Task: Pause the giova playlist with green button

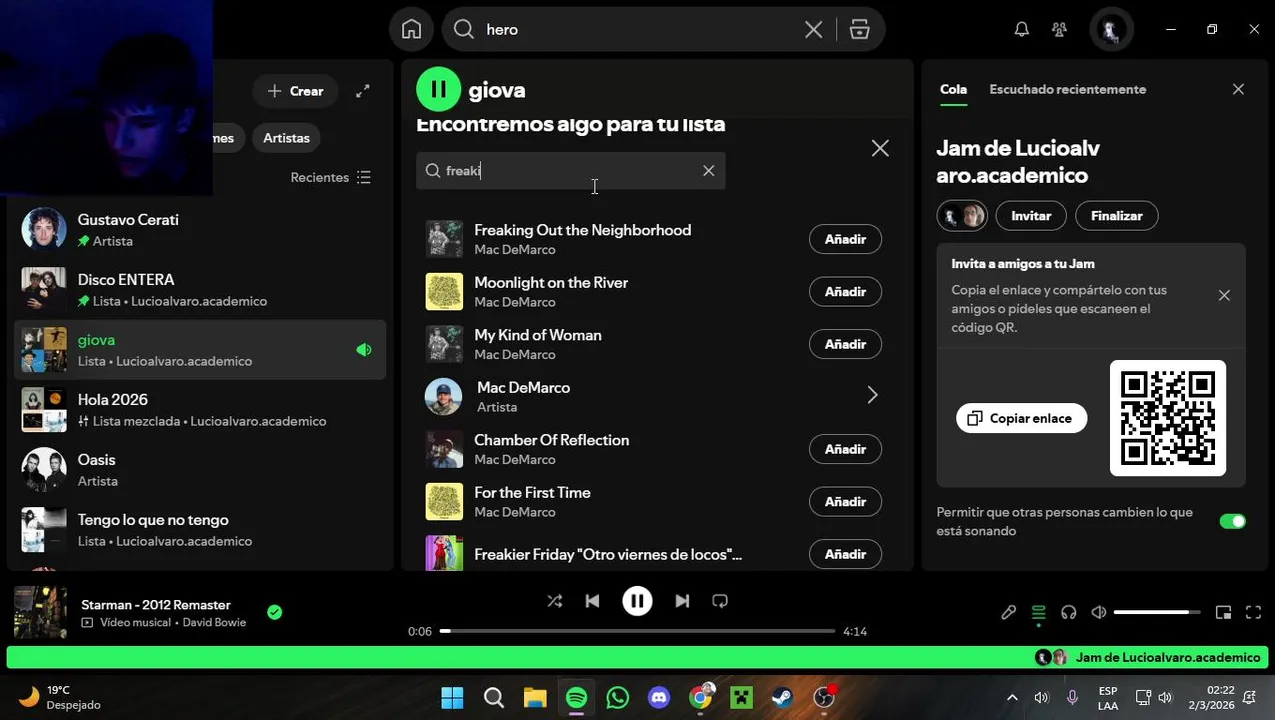Action: click(438, 89)
